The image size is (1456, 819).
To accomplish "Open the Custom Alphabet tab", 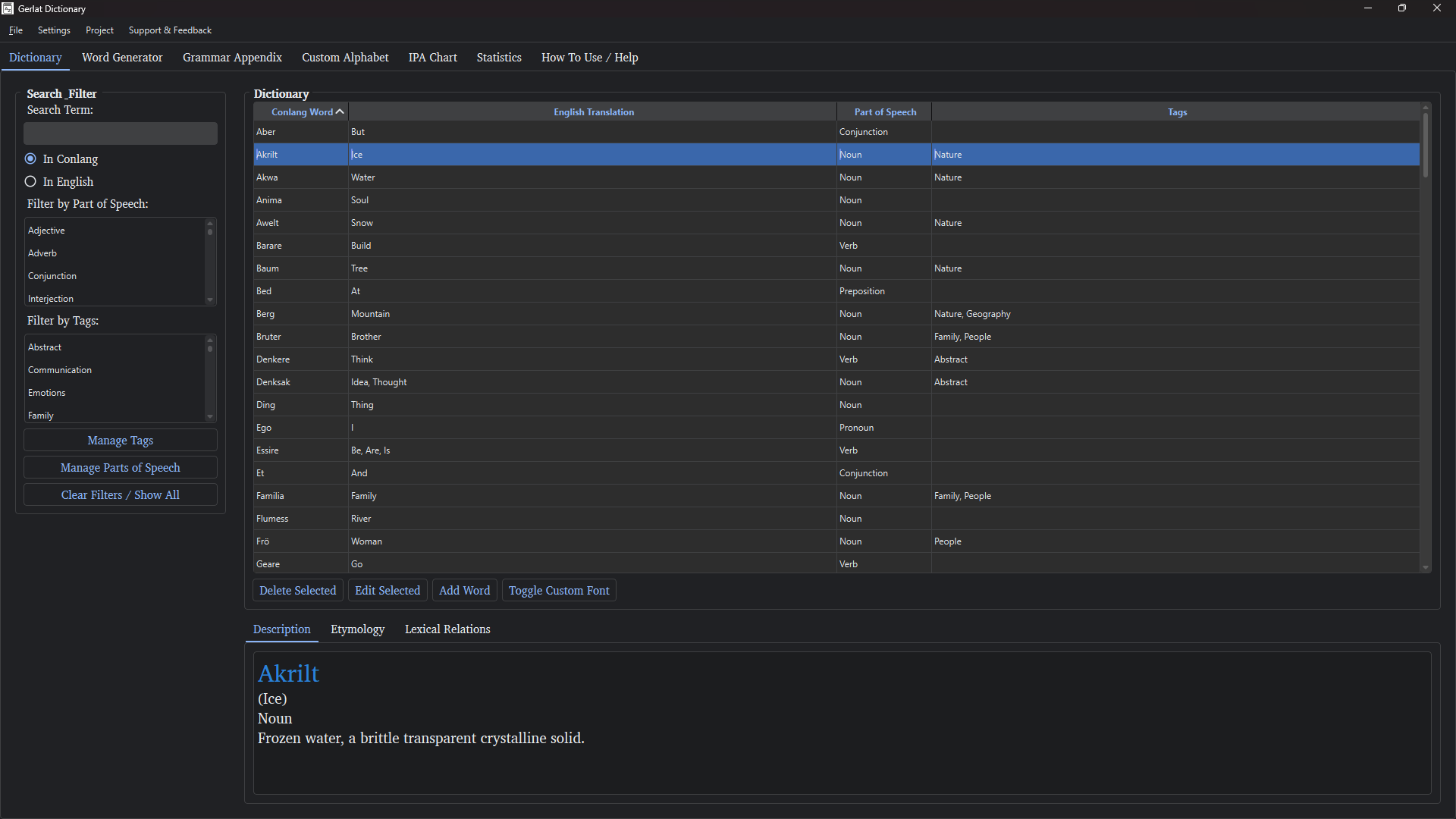I will [x=345, y=58].
